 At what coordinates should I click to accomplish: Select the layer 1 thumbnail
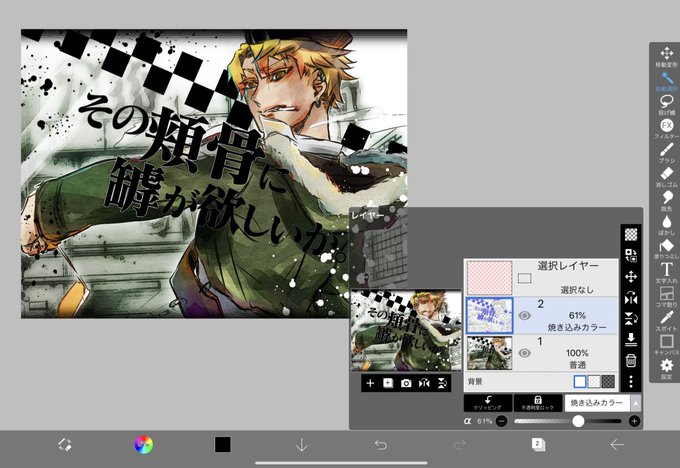tap(489, 353)
